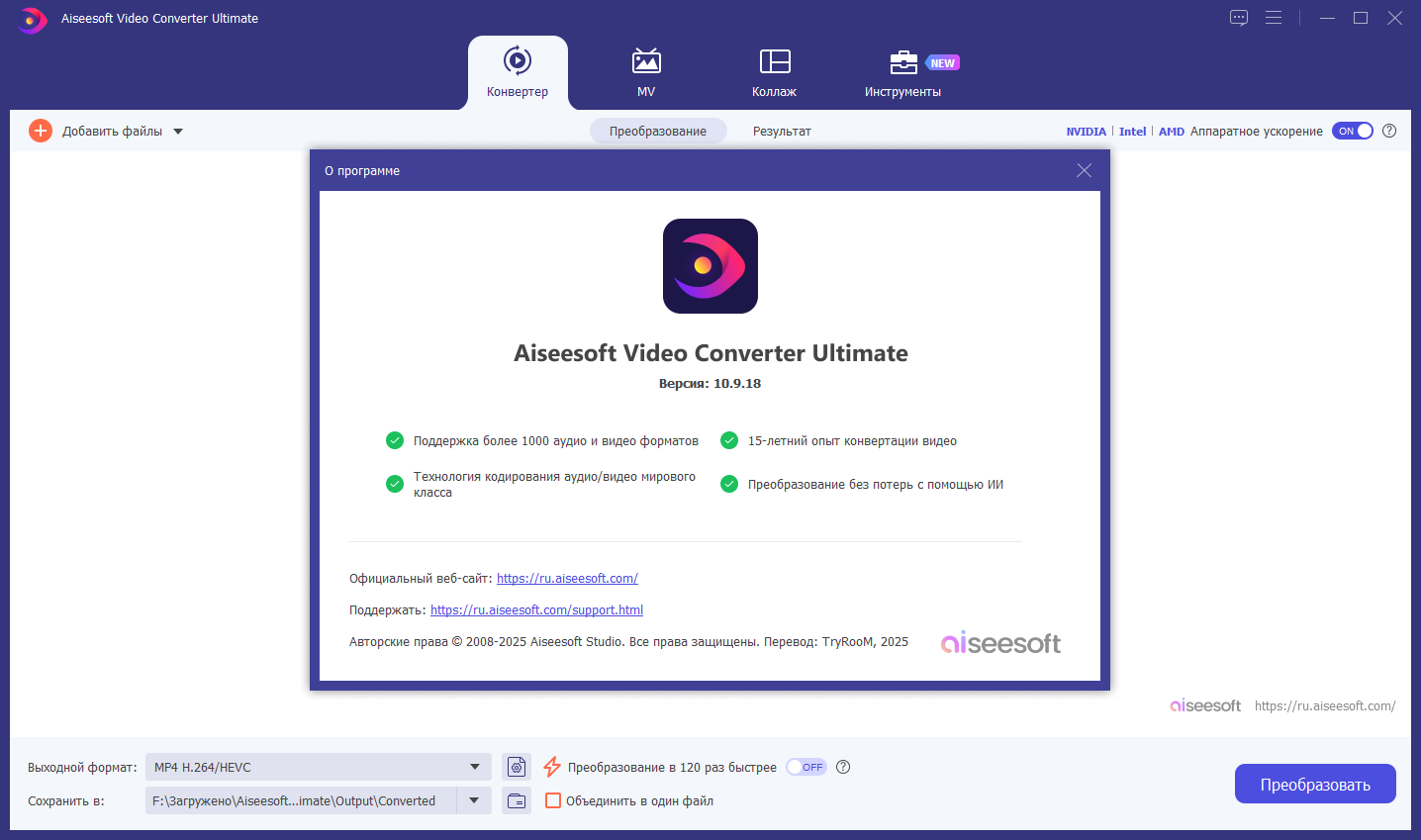Open output folder browse icon
This screenshot has width=1421, height=840.
click(x=517, y=800)
